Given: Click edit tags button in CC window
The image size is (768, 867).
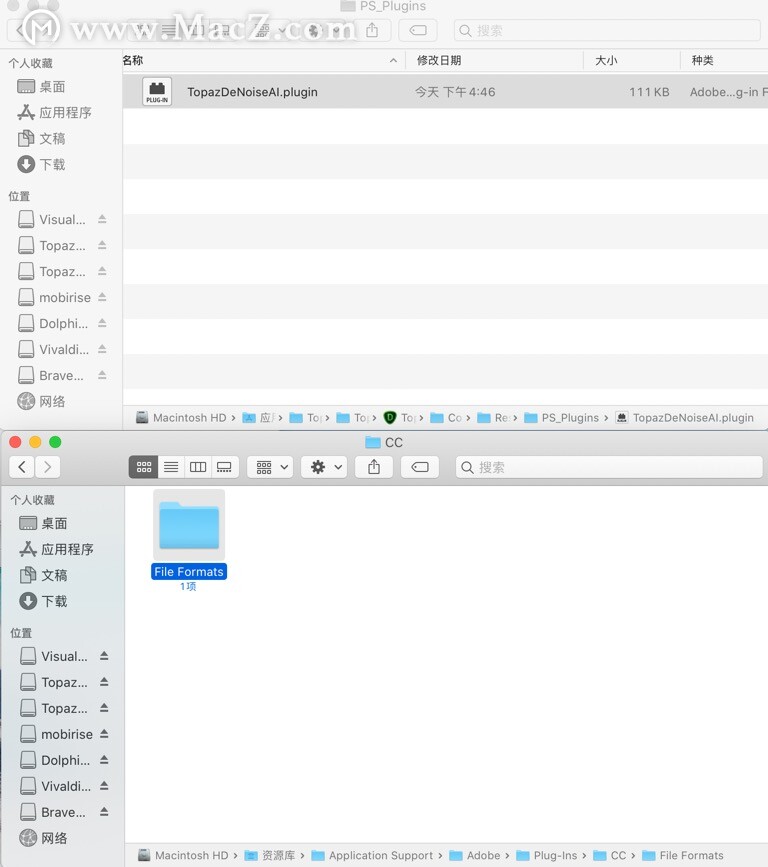Looking at the screenshot, I should click(x=420, y=467).
